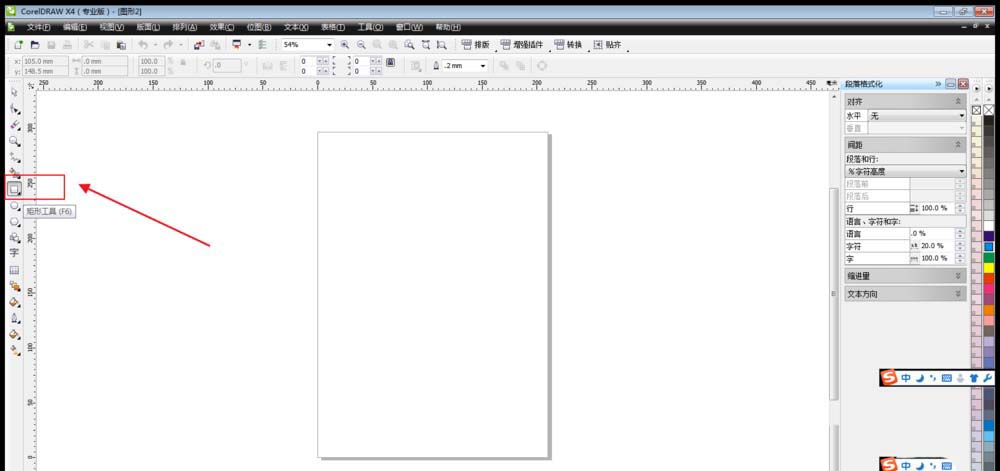Click the stepper for 字 spacing 100.0 %
Image resolution: width=1000 pixels, height=471 pixels.
click(x=960, y=259)
